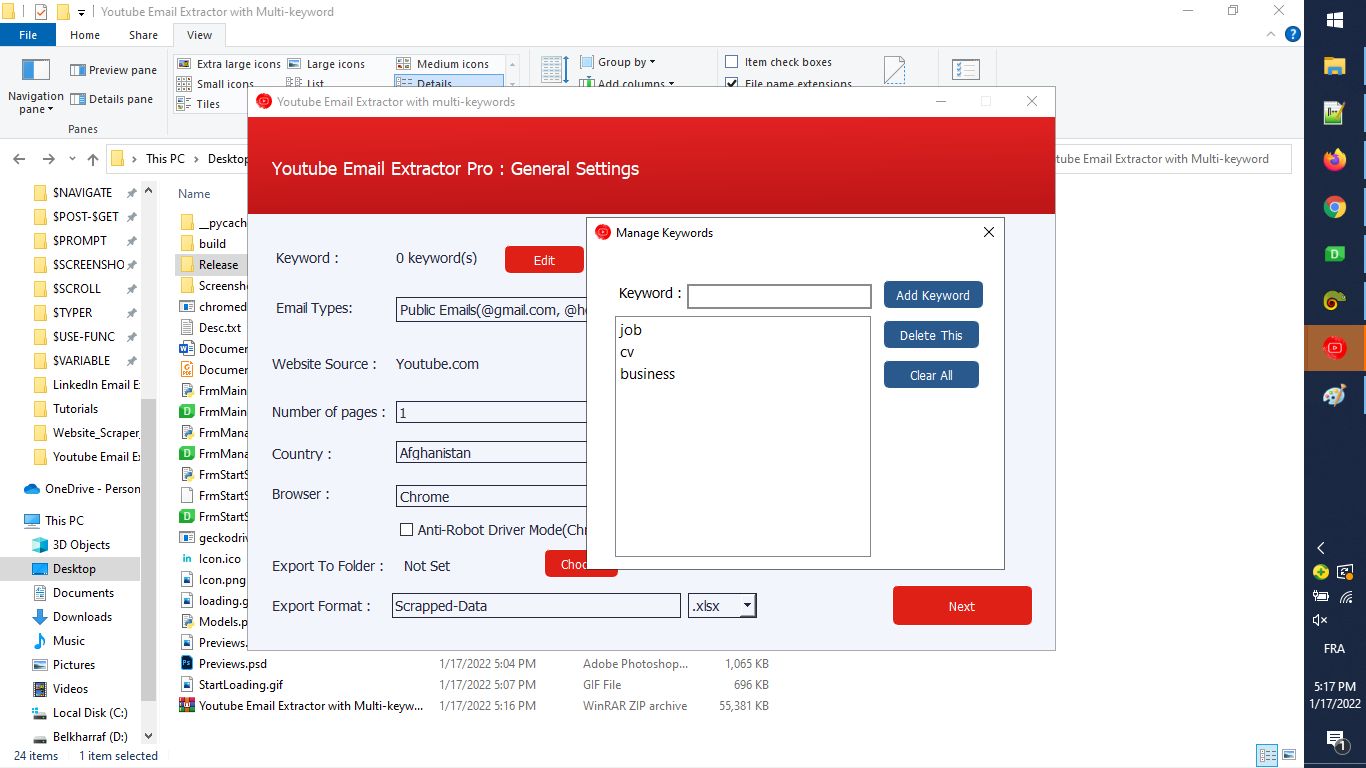
Task: Open the Notepad++ icon below File Explorer
Action: [1334, 113]
